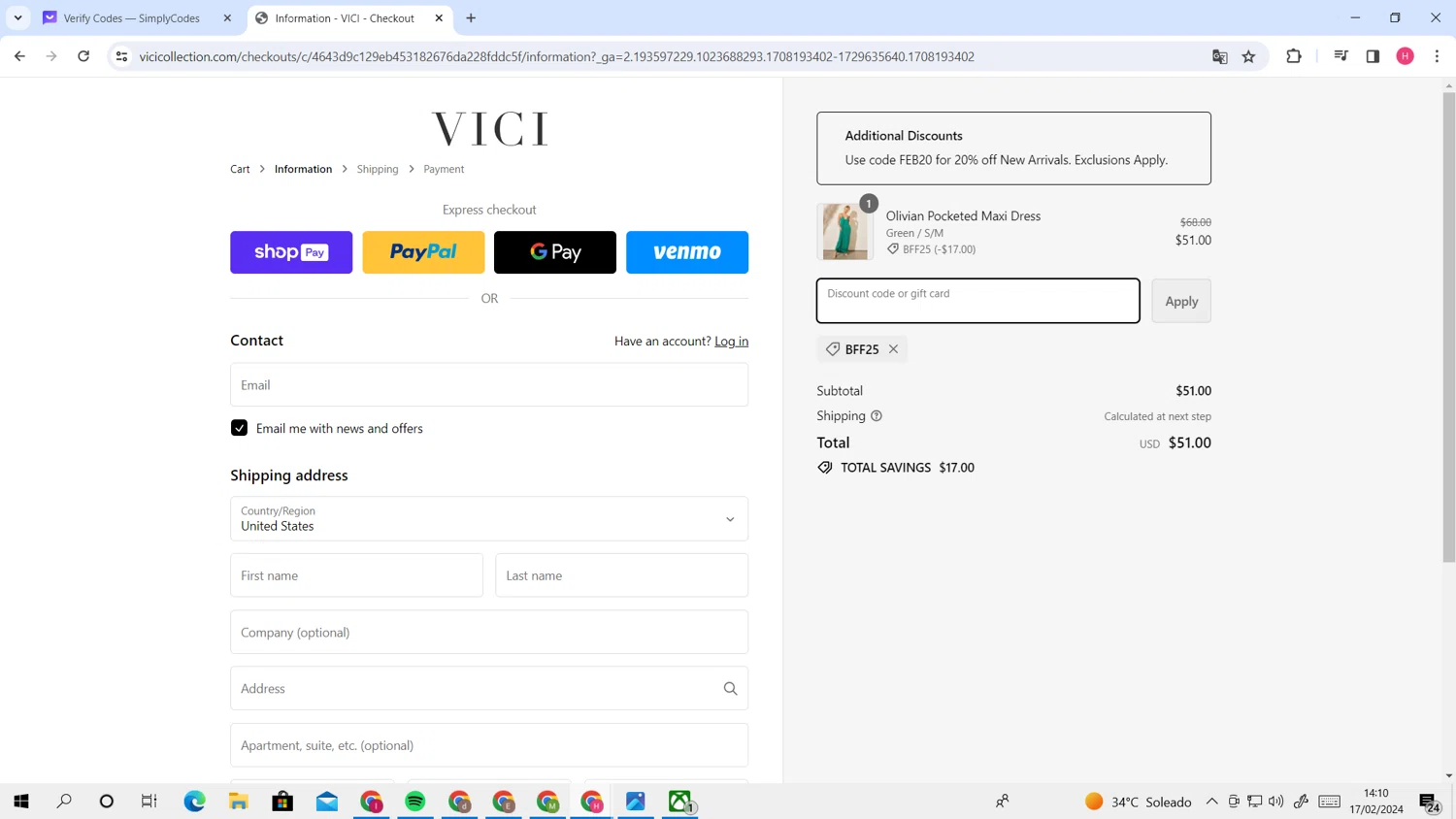Toggle the browser side panel
The width and height of the screenshot is (1456, 819).
[x=1373, y=56]
